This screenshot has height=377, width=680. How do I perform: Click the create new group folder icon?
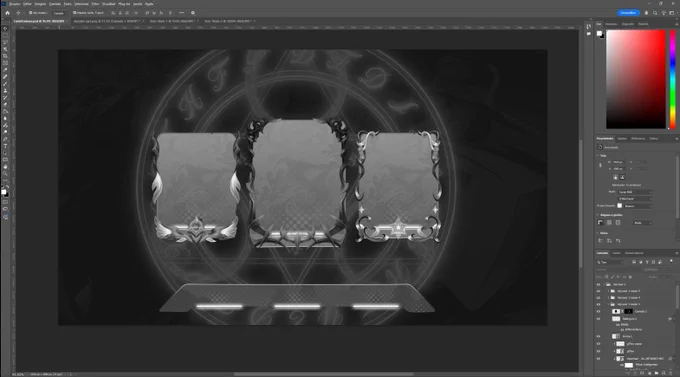pyautogui.click(x=657, y=373)
